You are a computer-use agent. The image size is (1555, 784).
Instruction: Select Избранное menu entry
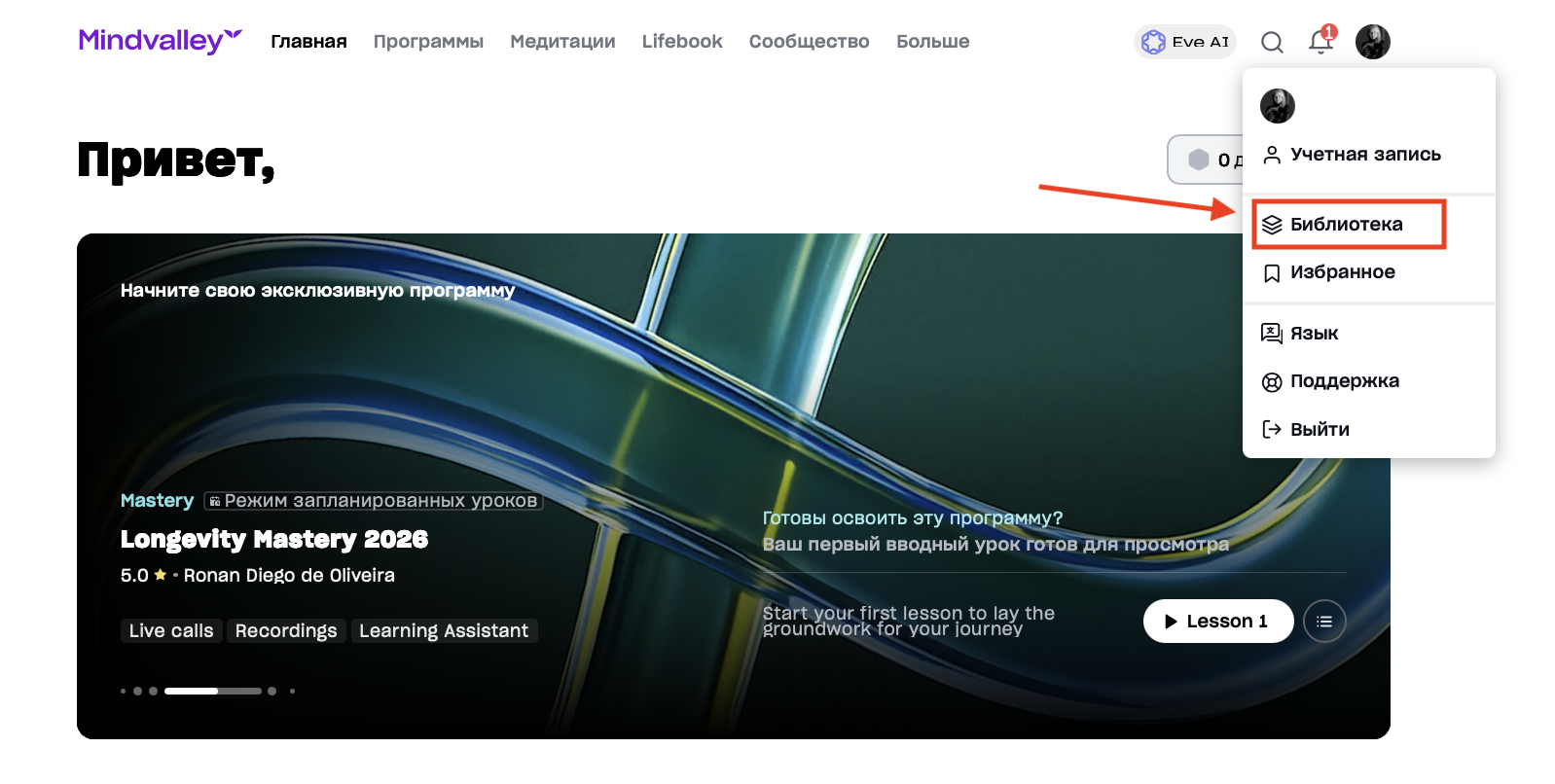(x=1369, y=272)
